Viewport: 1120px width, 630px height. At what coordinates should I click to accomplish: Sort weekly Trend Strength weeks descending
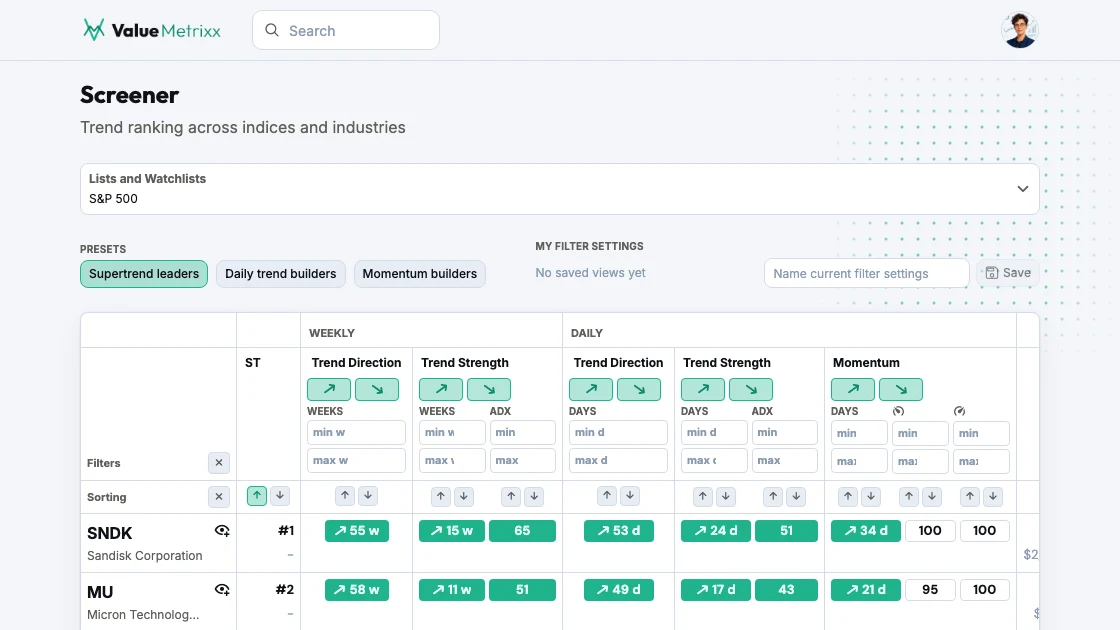tap(464, 496)
